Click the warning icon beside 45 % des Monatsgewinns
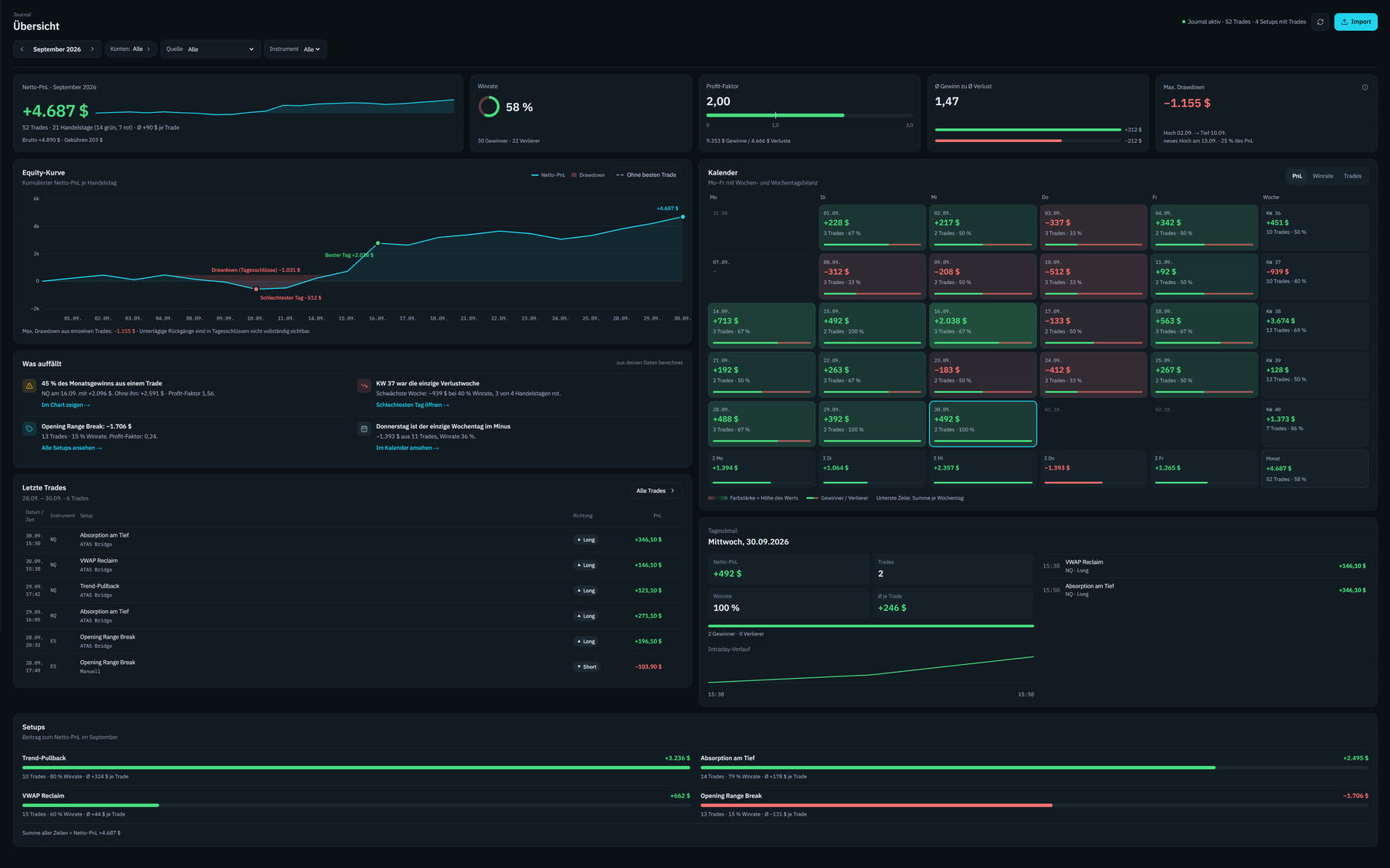This screenshot has height=868, width=1390. pyautogui.click(x=29, y=385)
